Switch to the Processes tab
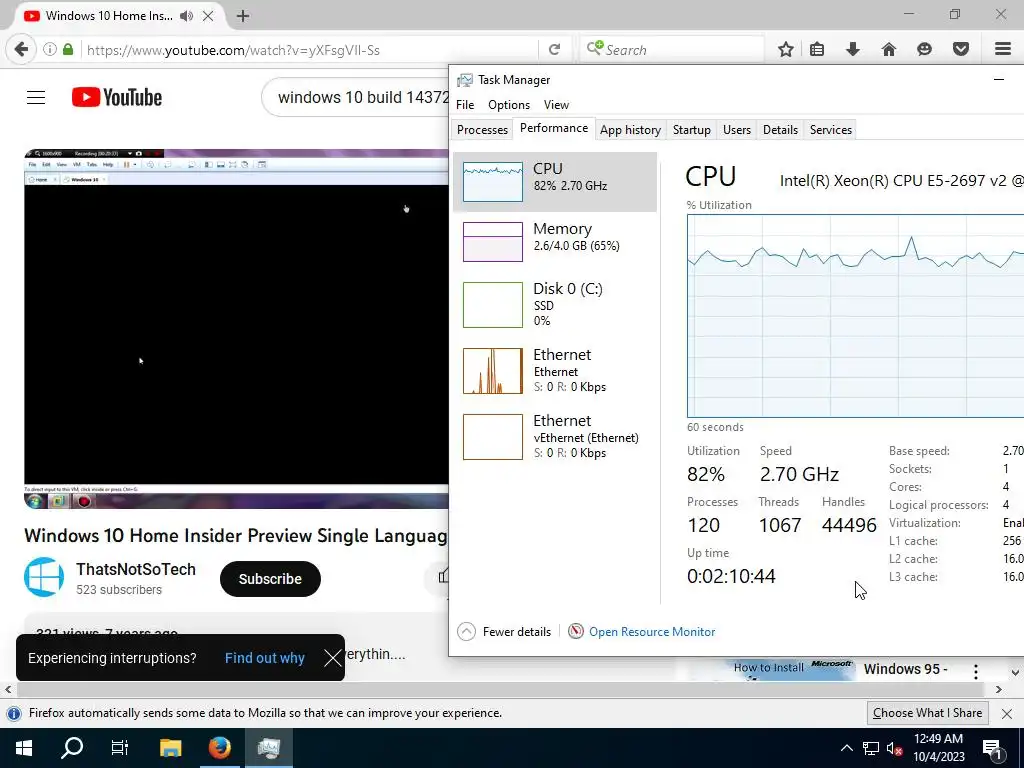 (x=482, y=130)
